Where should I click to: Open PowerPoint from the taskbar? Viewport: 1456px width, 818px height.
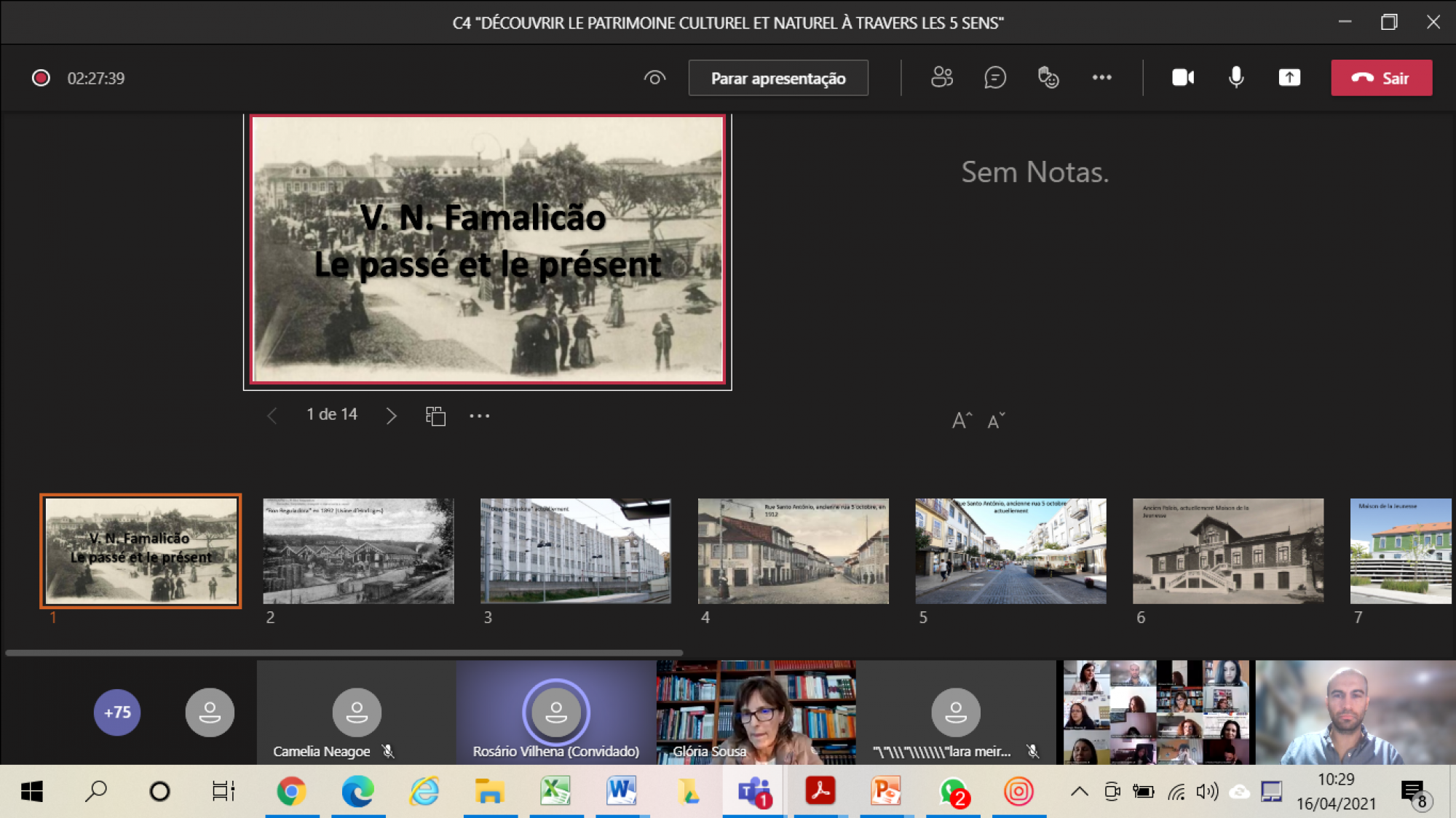885,791
